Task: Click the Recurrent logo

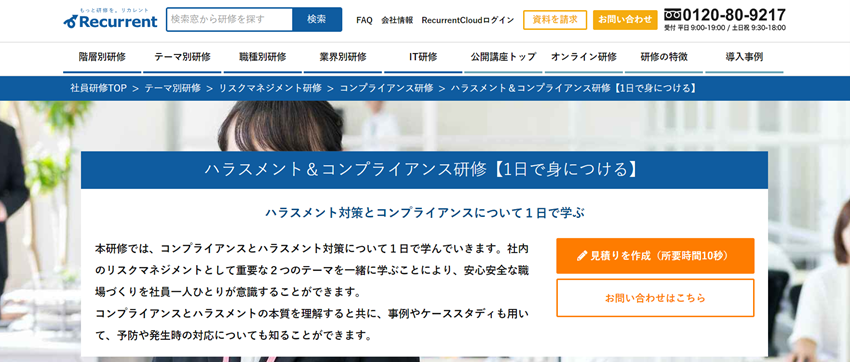Action: [x=111, y=18]
